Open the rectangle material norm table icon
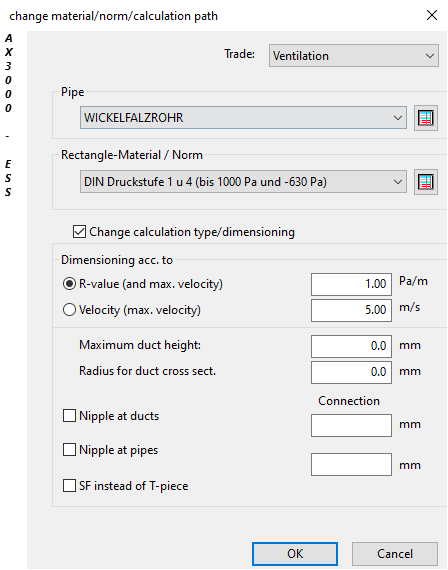Viewport: 448px width, 570px height. (x=426, y=182)
